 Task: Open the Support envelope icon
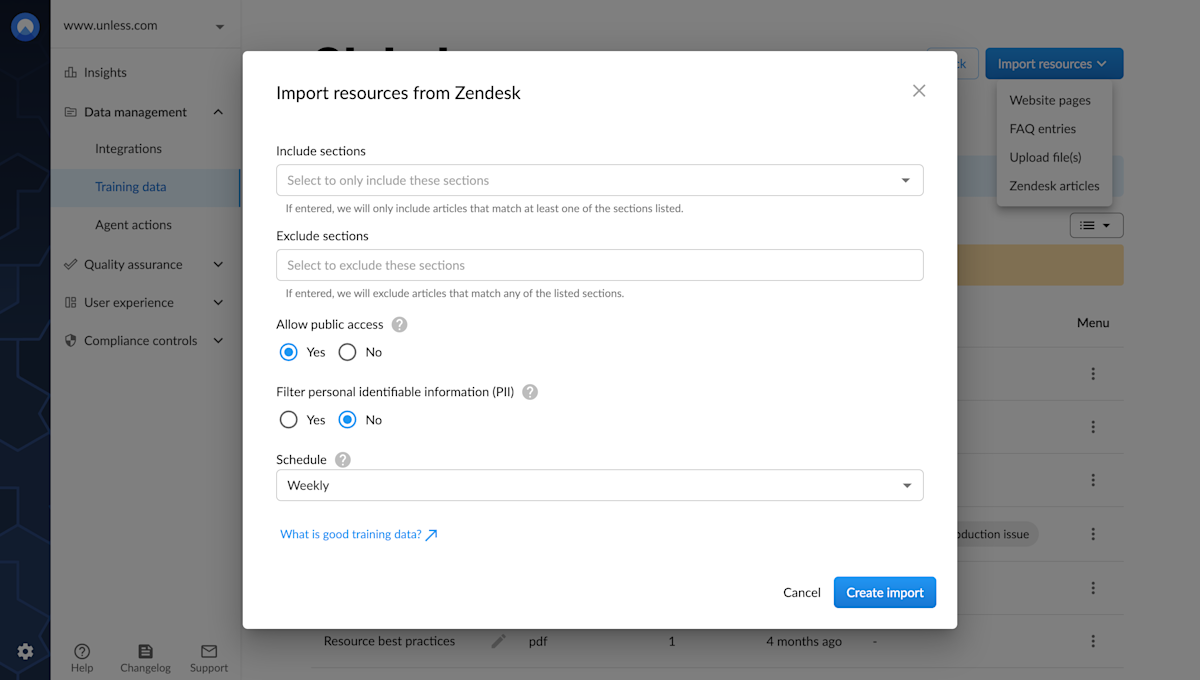[x=208, y=650]
